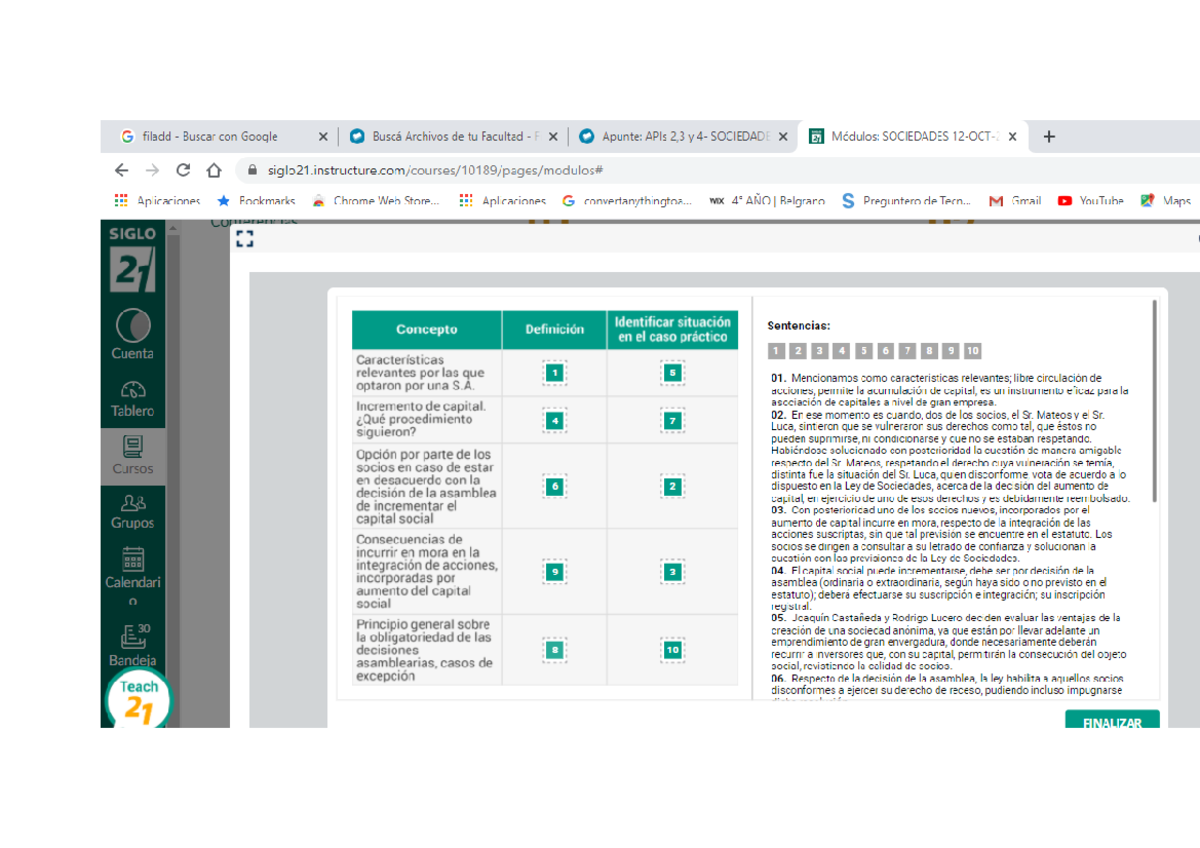Click Definición slot for Características relevantes row
The height and width of the screenshot is (848, 1200).
(555, 373)
